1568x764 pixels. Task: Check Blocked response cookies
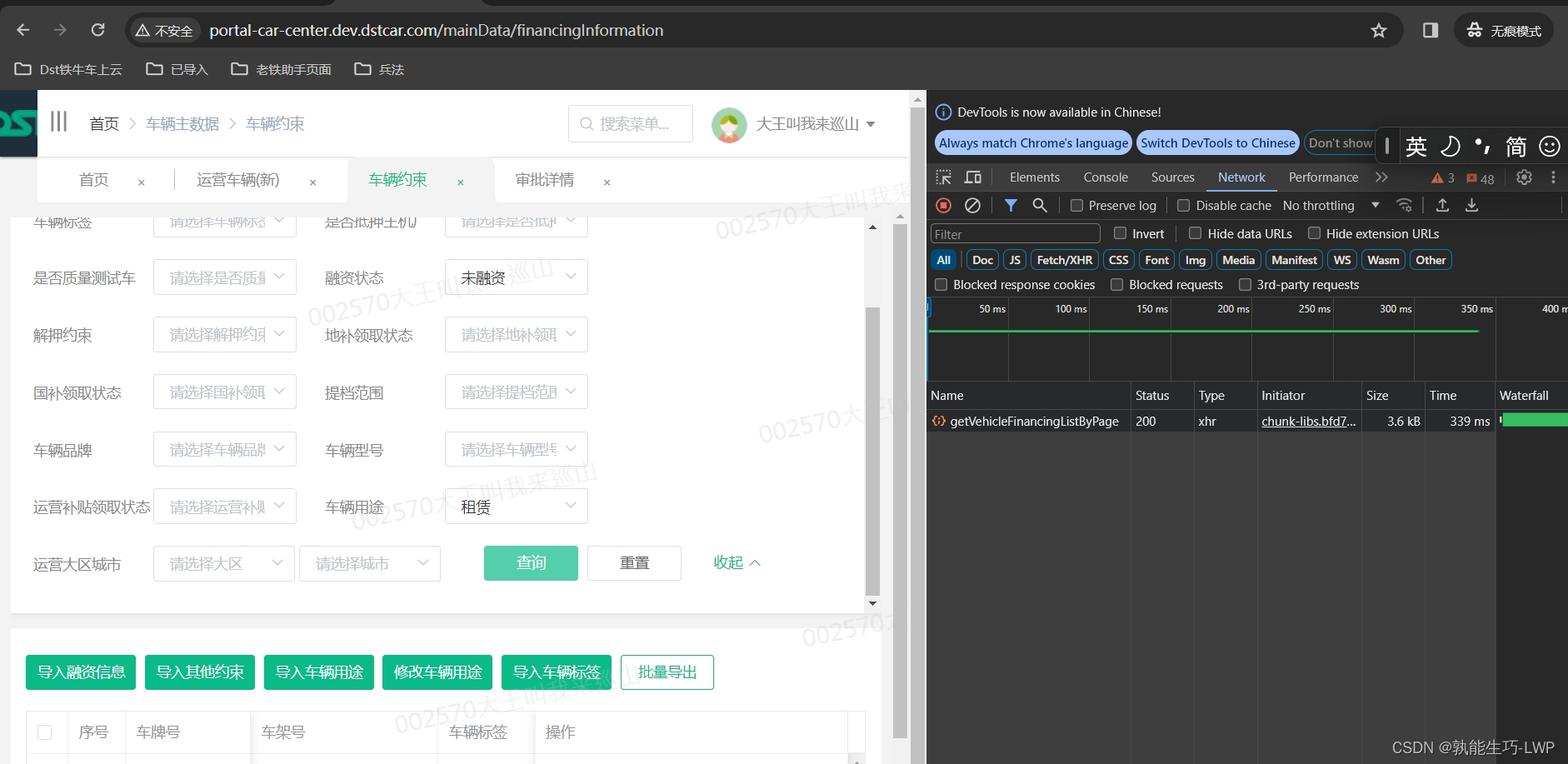(x=941, y=285)
